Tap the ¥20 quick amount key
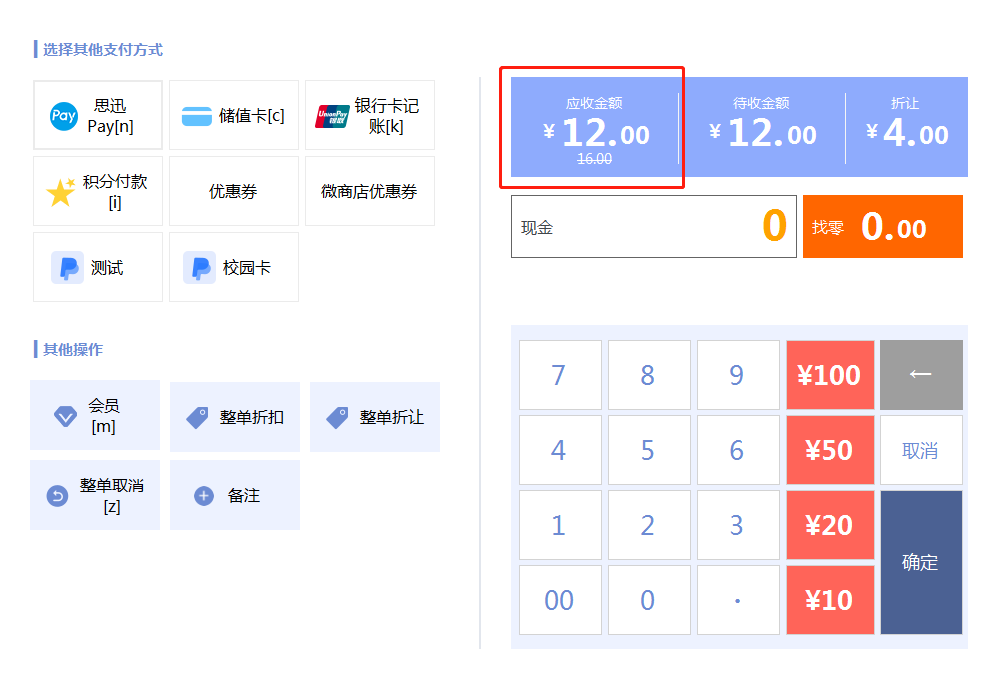This screenshot has width=1007, height=696. [830, 525]
